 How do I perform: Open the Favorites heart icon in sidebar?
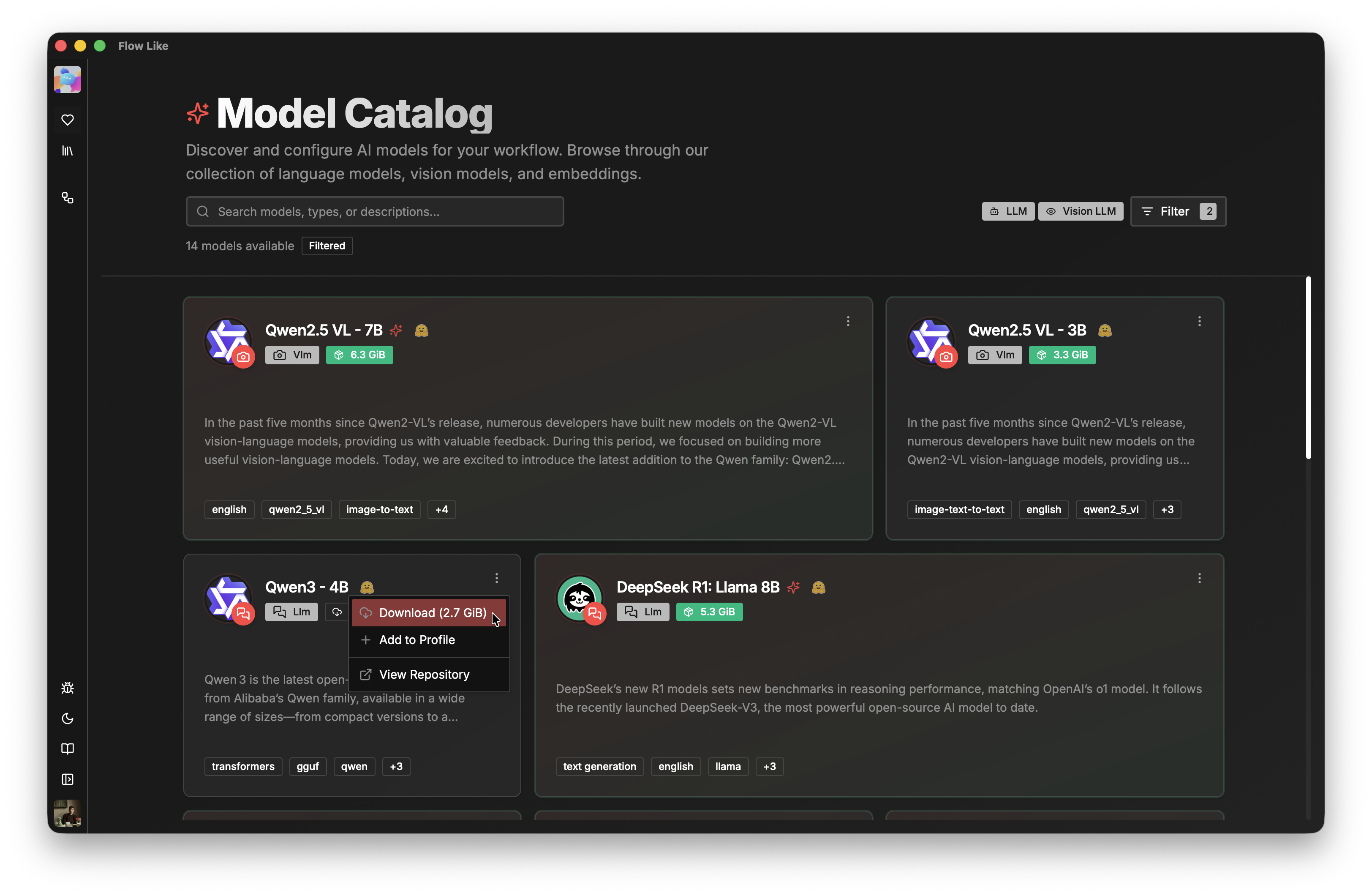click(68, 120)
